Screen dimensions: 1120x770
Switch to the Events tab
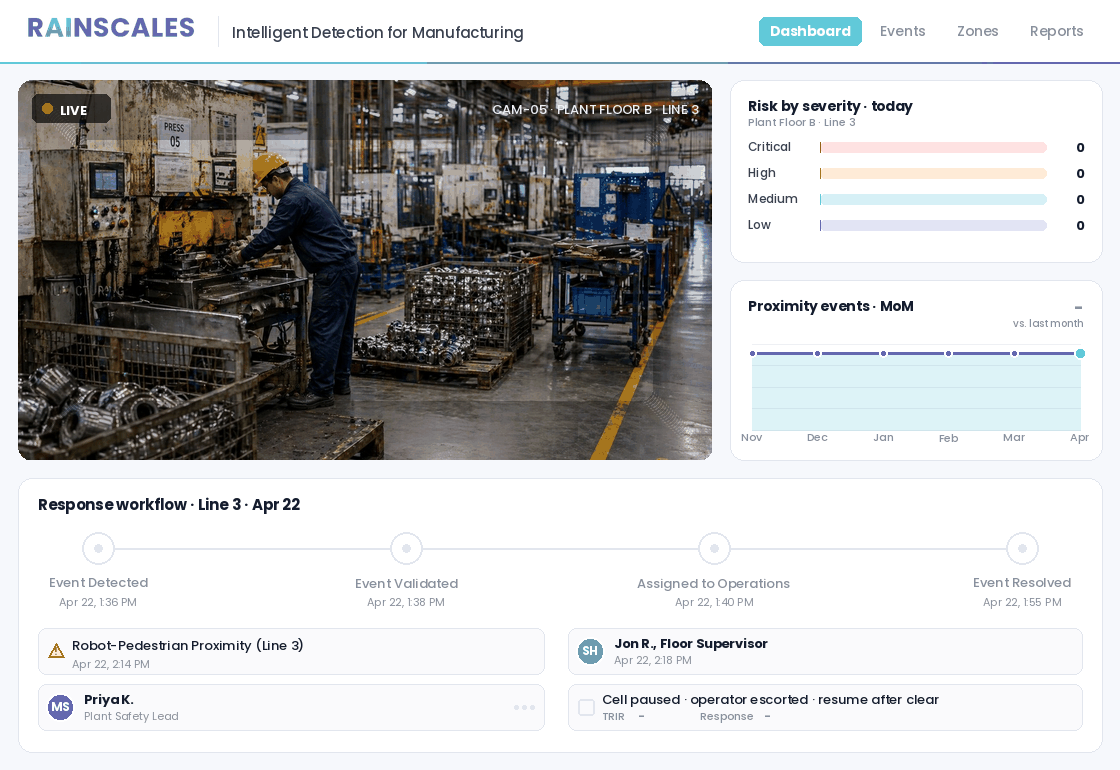[902, 31]
